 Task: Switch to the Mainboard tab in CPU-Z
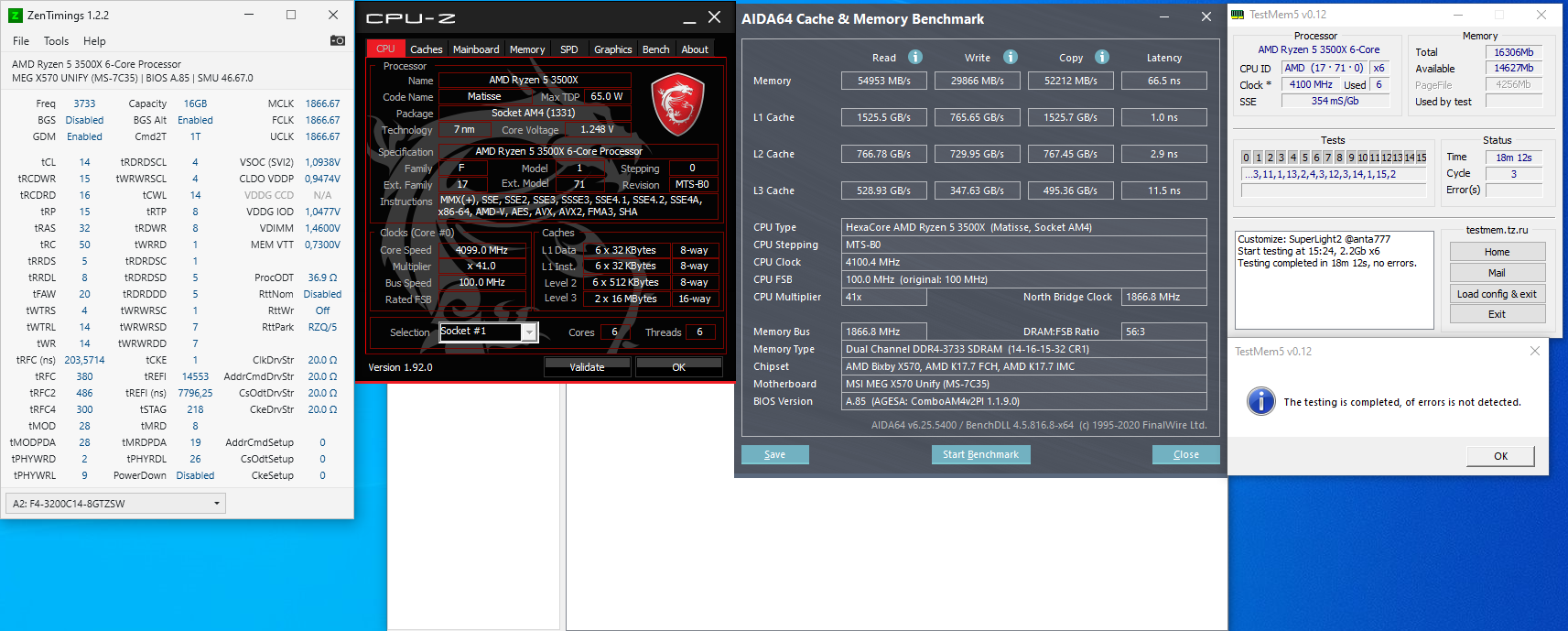click(x=476, y=49)
